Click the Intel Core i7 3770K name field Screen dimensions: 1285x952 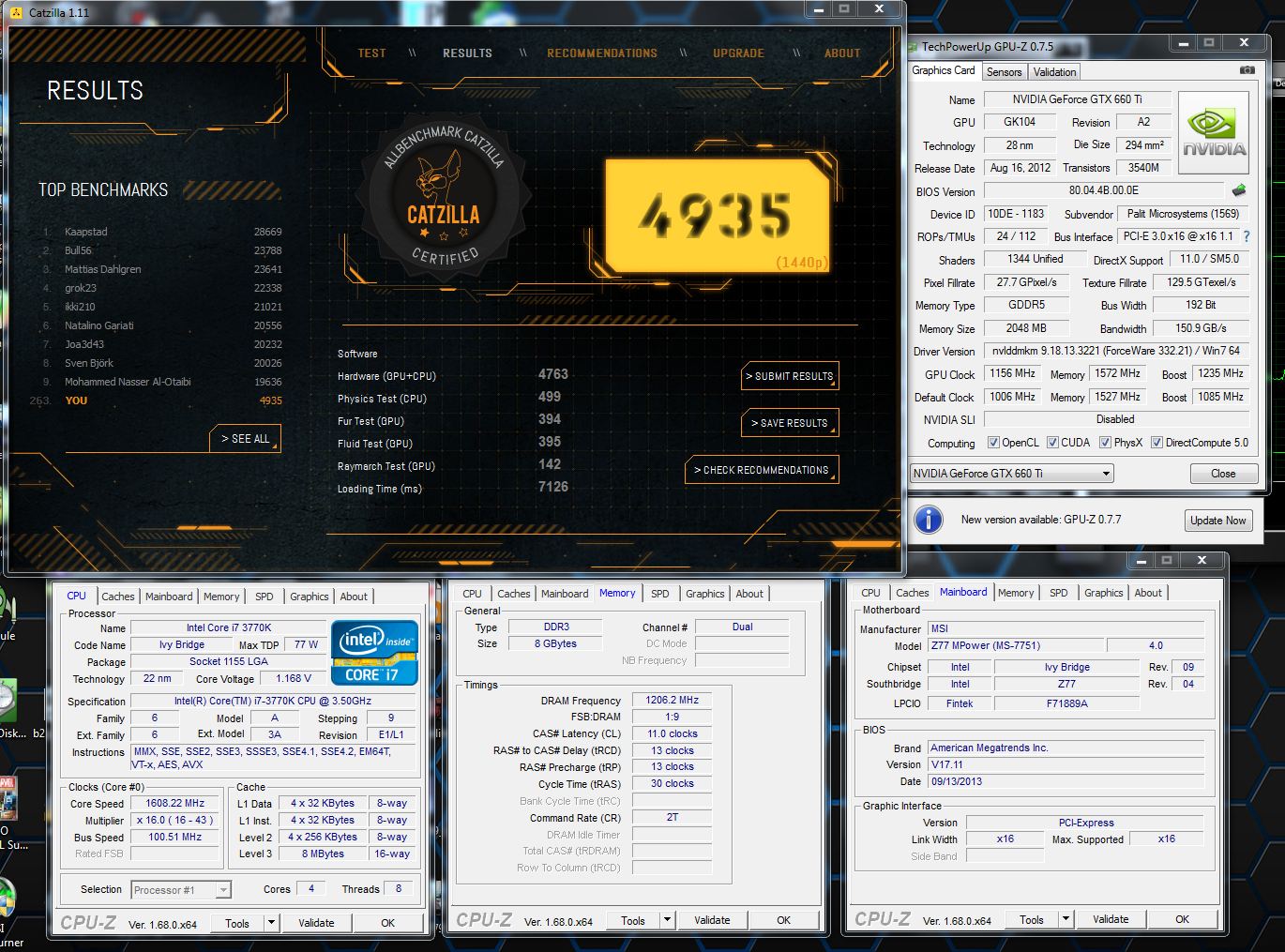click(229, 627)
